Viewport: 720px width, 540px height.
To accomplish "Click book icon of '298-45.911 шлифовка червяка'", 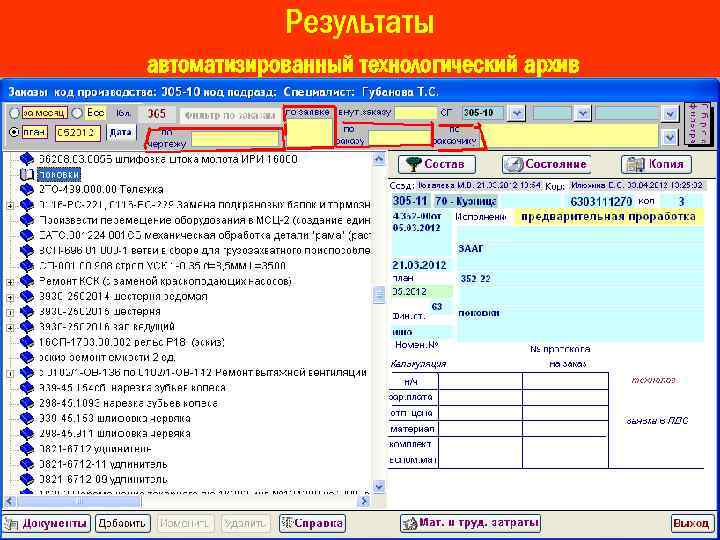I will pos(27,433).
